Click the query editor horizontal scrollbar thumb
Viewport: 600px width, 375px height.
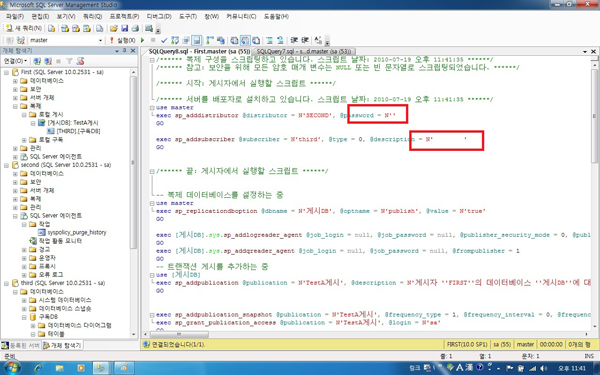[179, 334]
